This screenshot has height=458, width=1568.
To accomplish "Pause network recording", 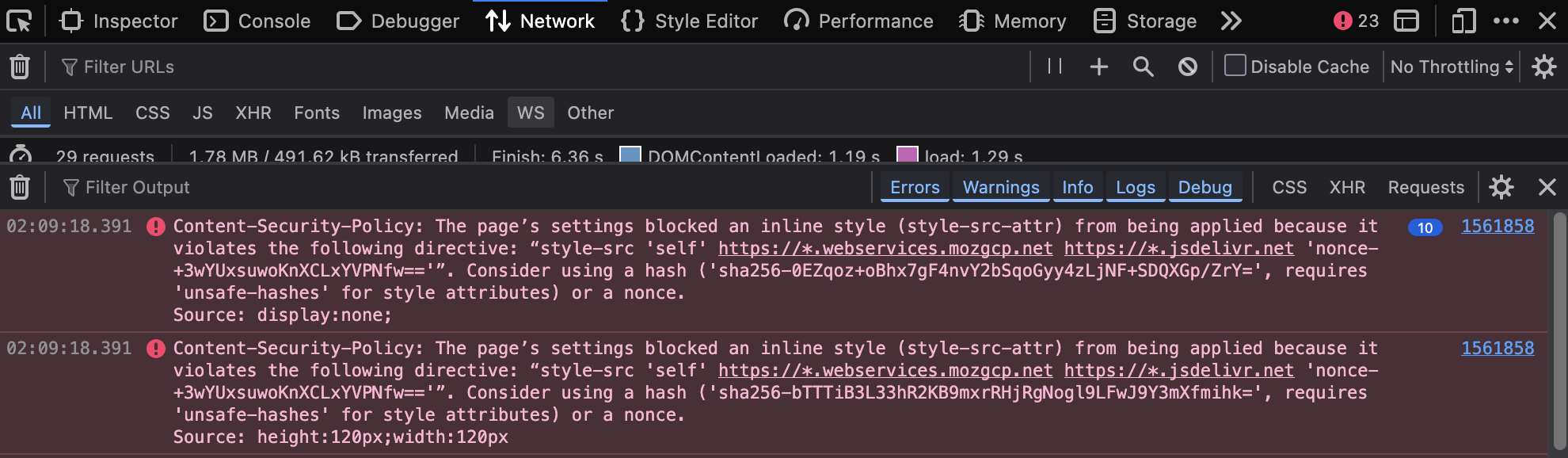I will tap(1054, 67).
